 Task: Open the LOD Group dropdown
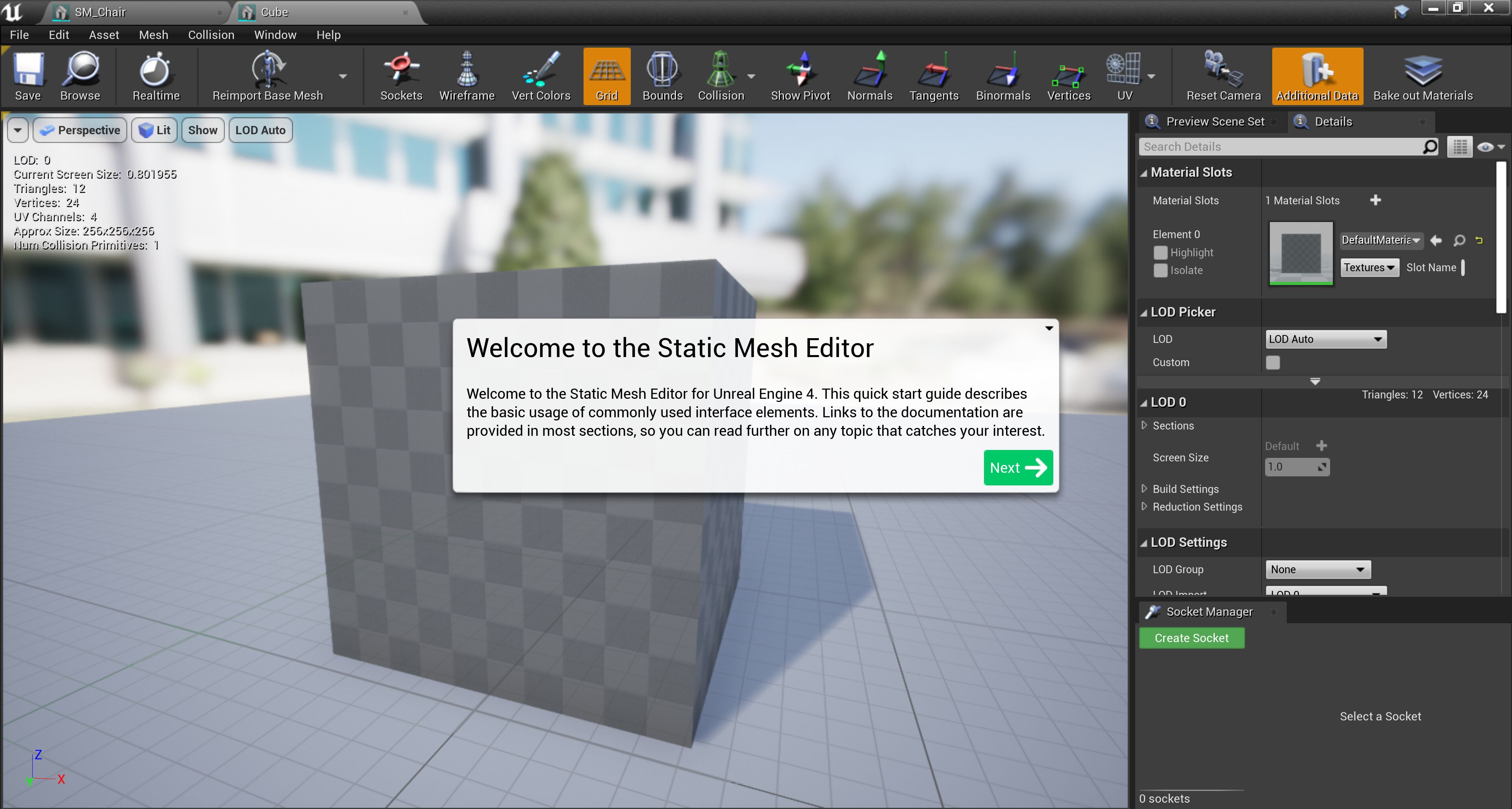pyautogui.click(x=1318, y=569)
